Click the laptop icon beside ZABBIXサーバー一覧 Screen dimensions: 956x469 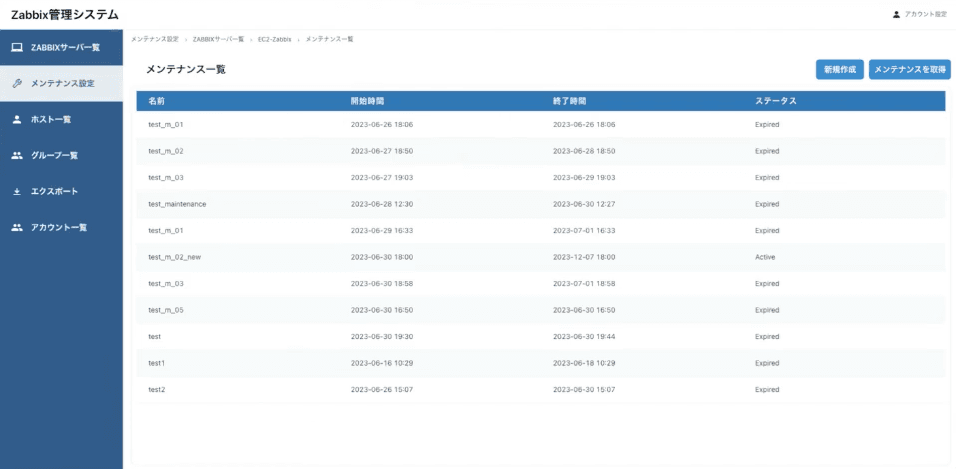coord(17,48)
